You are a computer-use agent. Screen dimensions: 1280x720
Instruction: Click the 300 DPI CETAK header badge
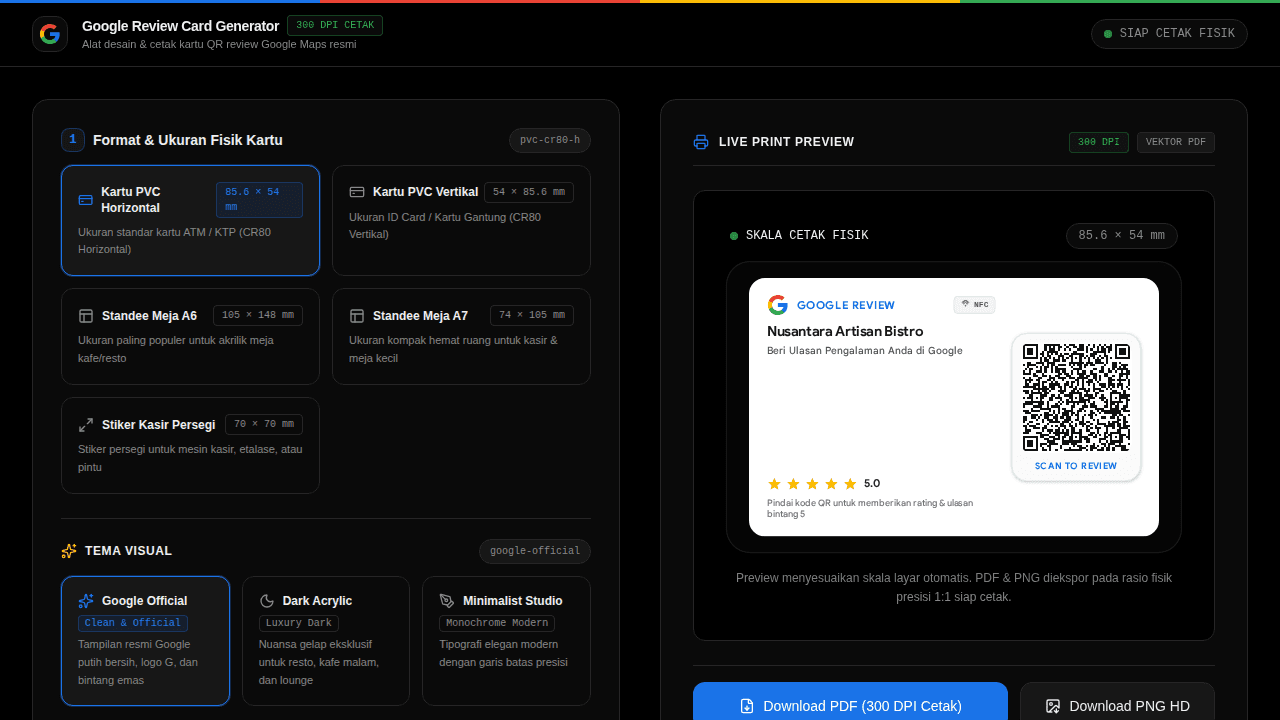[x=335, y=25]
